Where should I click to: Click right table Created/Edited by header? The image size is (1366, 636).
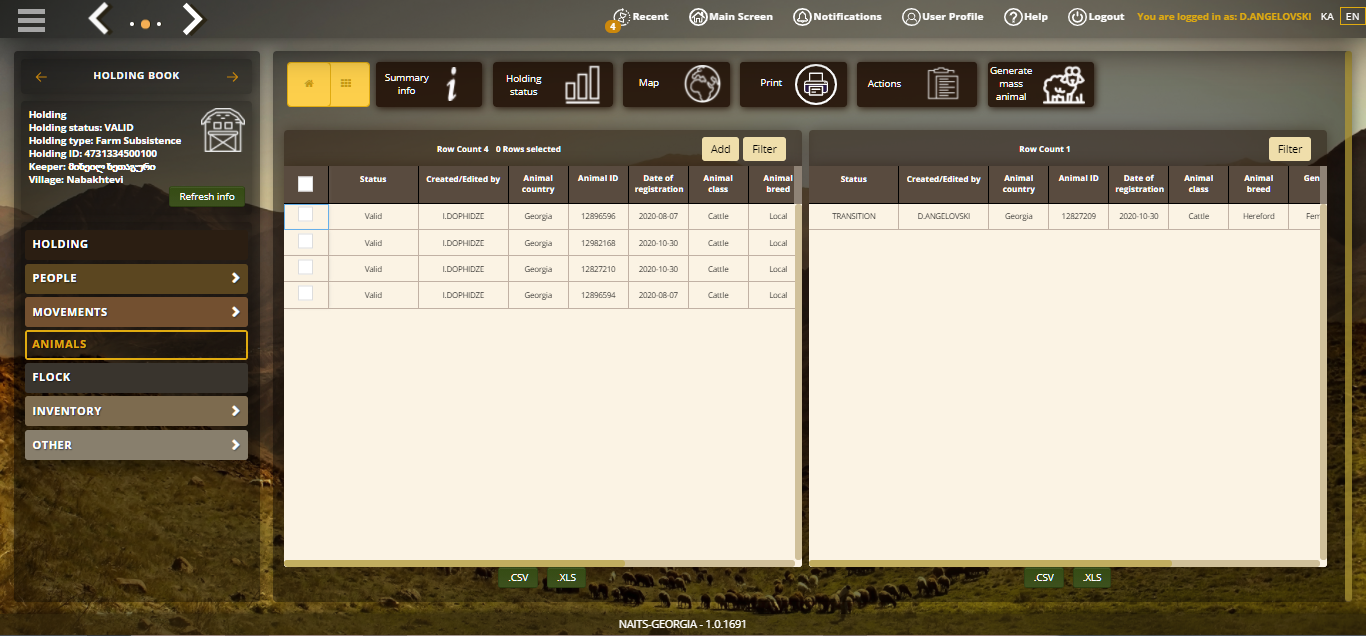pyautogui.click(x=943, y=184)
